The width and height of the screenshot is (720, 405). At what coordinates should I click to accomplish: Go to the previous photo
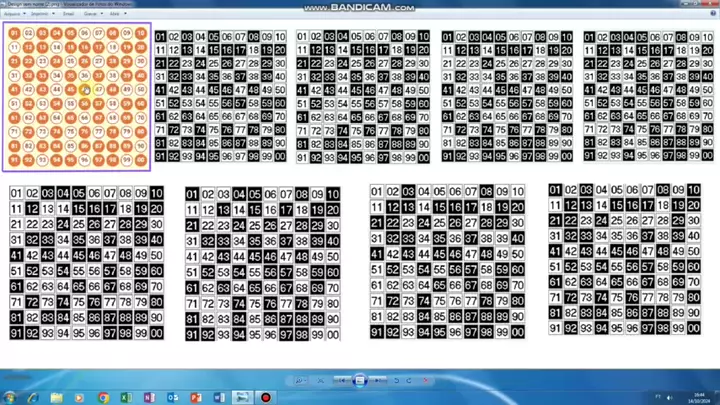(x=343, y=381)
